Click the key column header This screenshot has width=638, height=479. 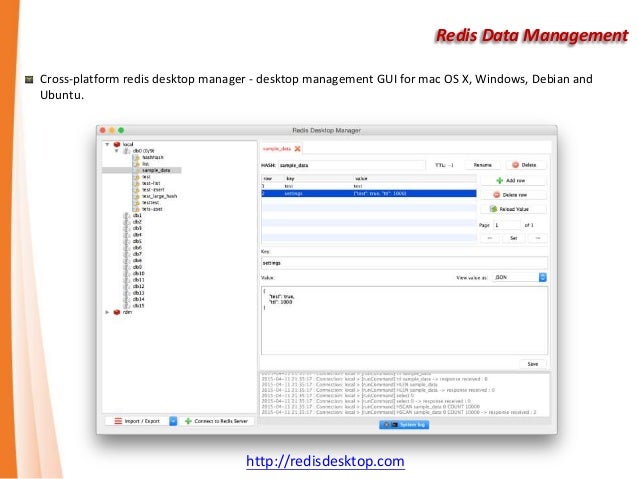click(319, 179)
